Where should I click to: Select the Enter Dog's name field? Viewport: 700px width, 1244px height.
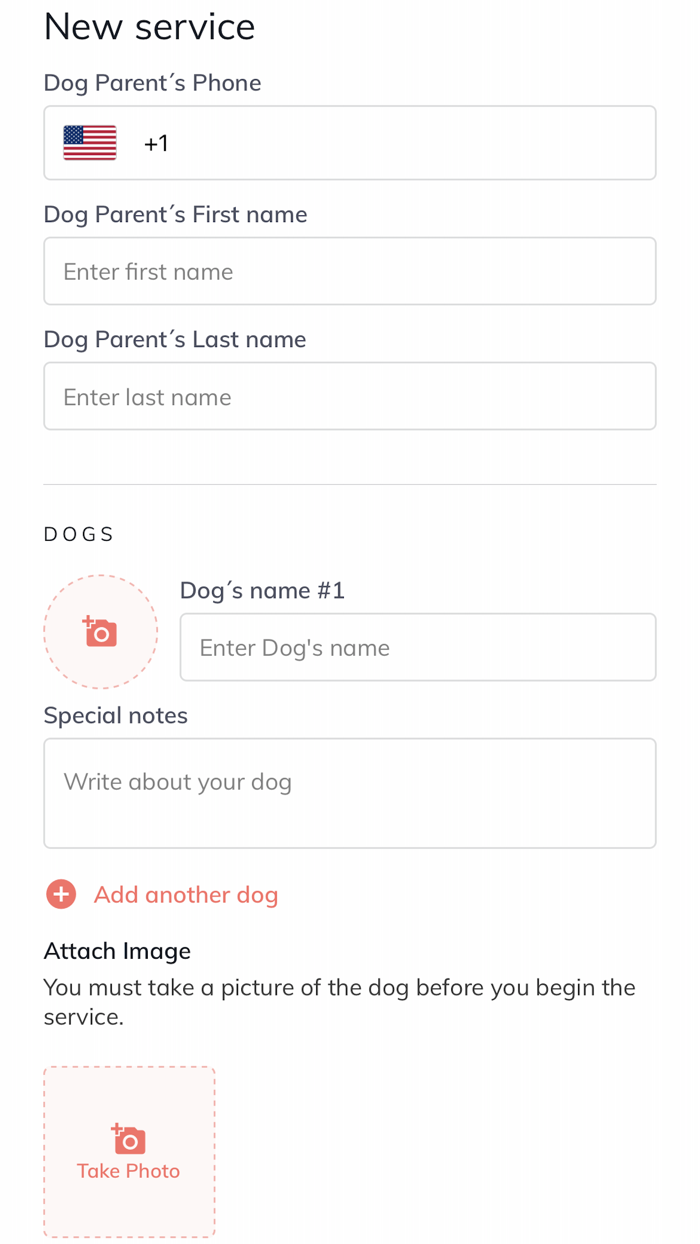[417, 647]
